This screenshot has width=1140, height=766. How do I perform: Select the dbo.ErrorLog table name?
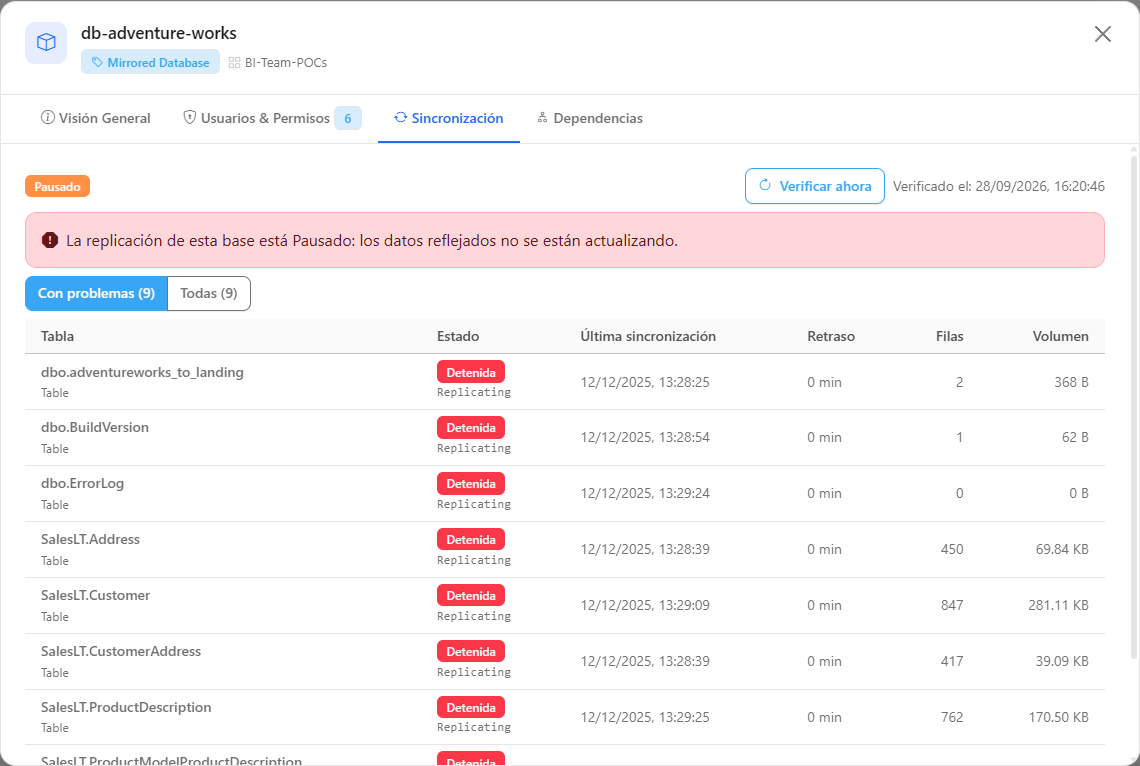click(x=82, y=483)
